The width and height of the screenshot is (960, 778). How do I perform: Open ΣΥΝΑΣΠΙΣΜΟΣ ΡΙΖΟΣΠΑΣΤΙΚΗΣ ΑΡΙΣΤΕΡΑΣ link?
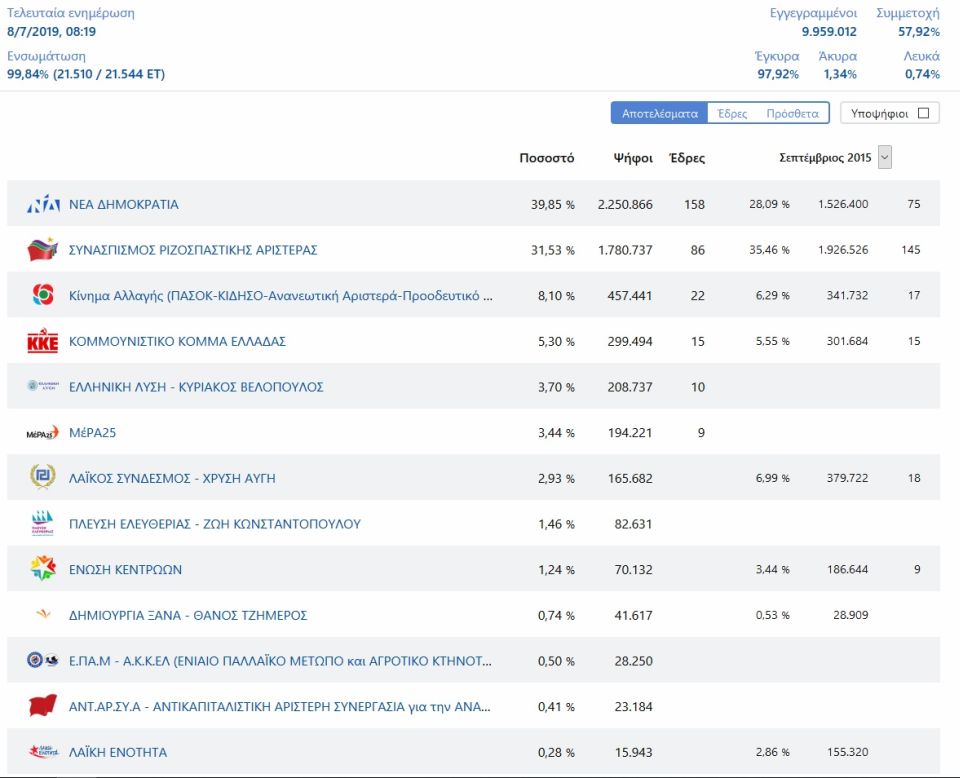[193, 250]
